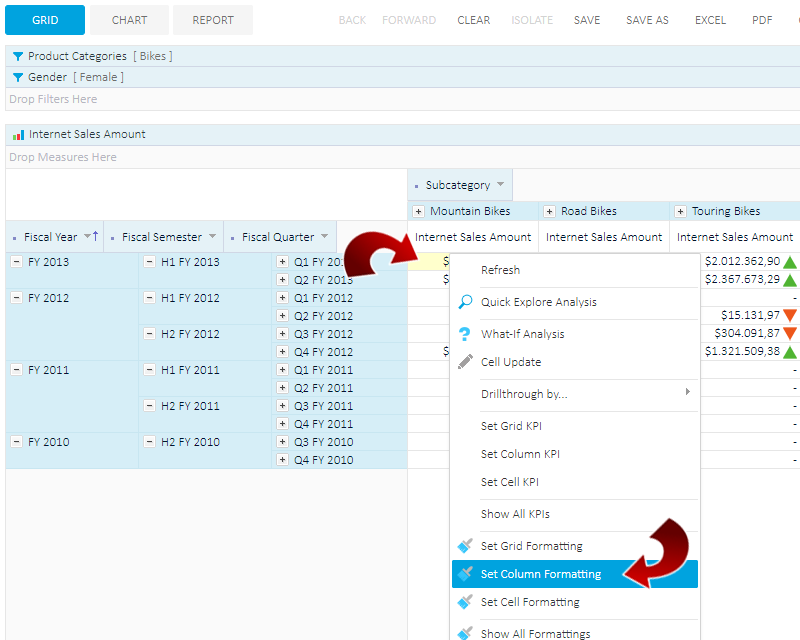Viewport: 800px width, 640px height.
Task: Expand the Touring Bikes column
Action: [x=680, y=211]
